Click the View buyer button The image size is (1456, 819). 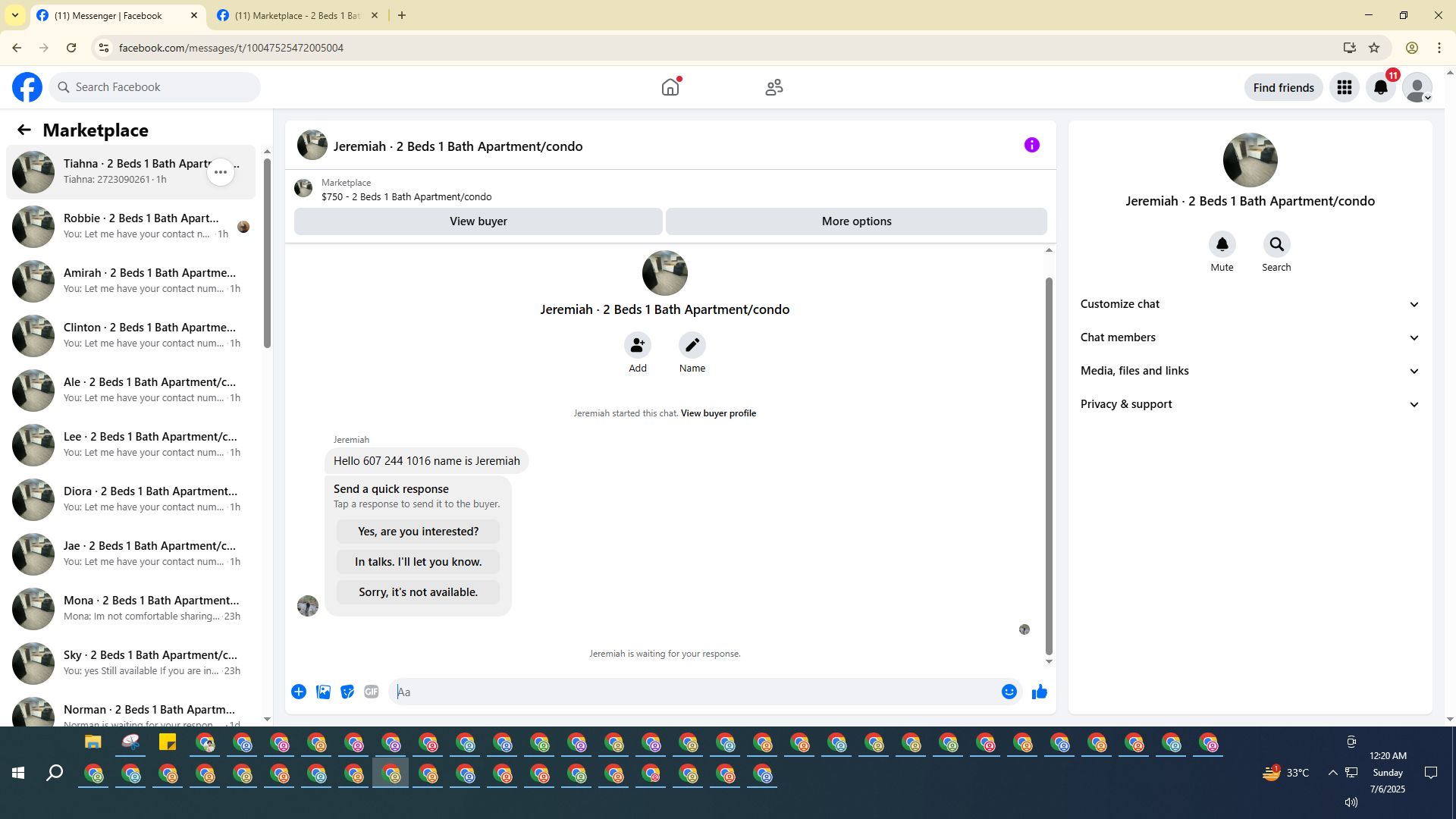478,221
